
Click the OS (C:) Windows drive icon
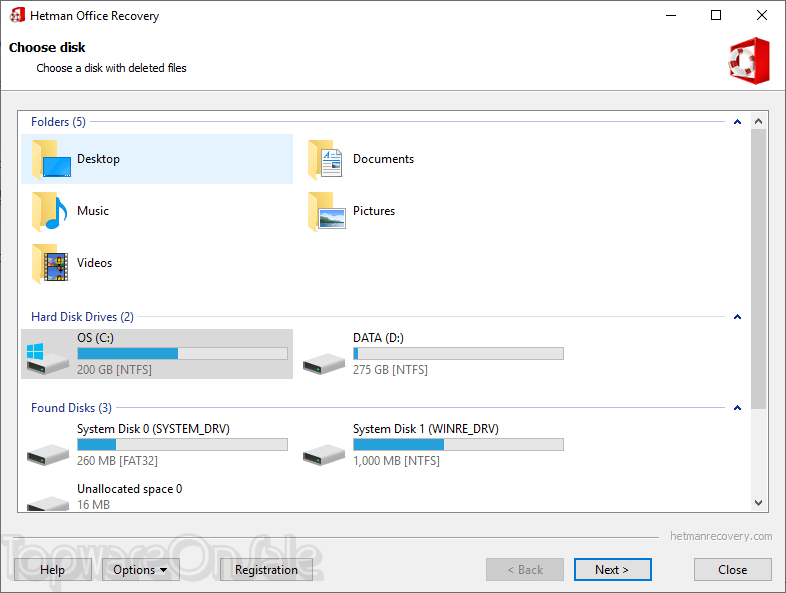click(x=48, y=358)
